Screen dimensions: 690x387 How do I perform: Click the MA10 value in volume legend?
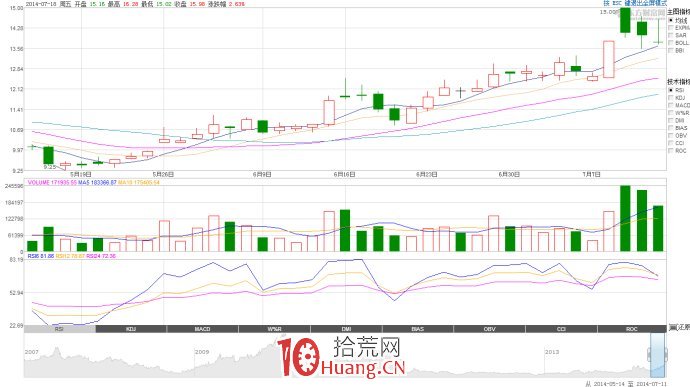[x=138, y=182]
